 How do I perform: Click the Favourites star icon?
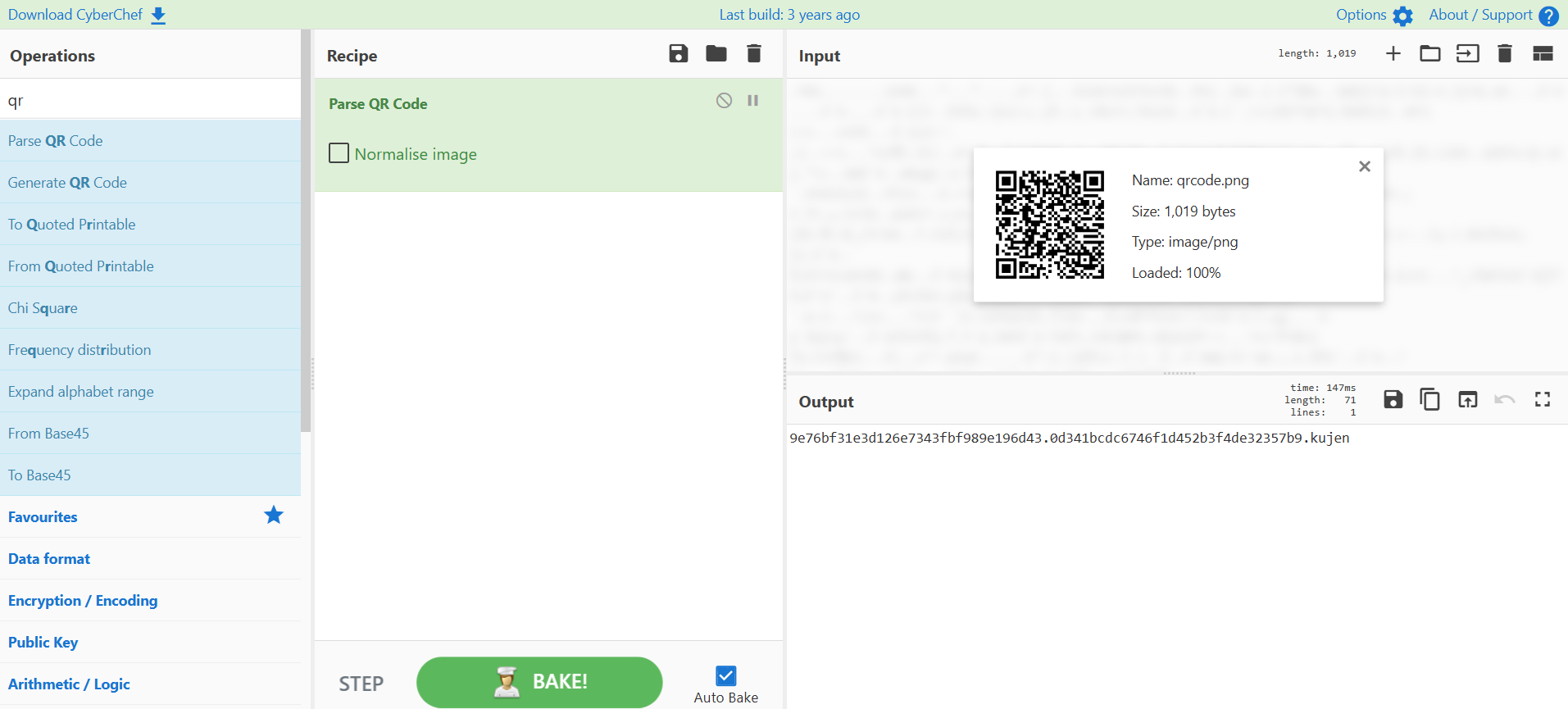coord(274,515)
